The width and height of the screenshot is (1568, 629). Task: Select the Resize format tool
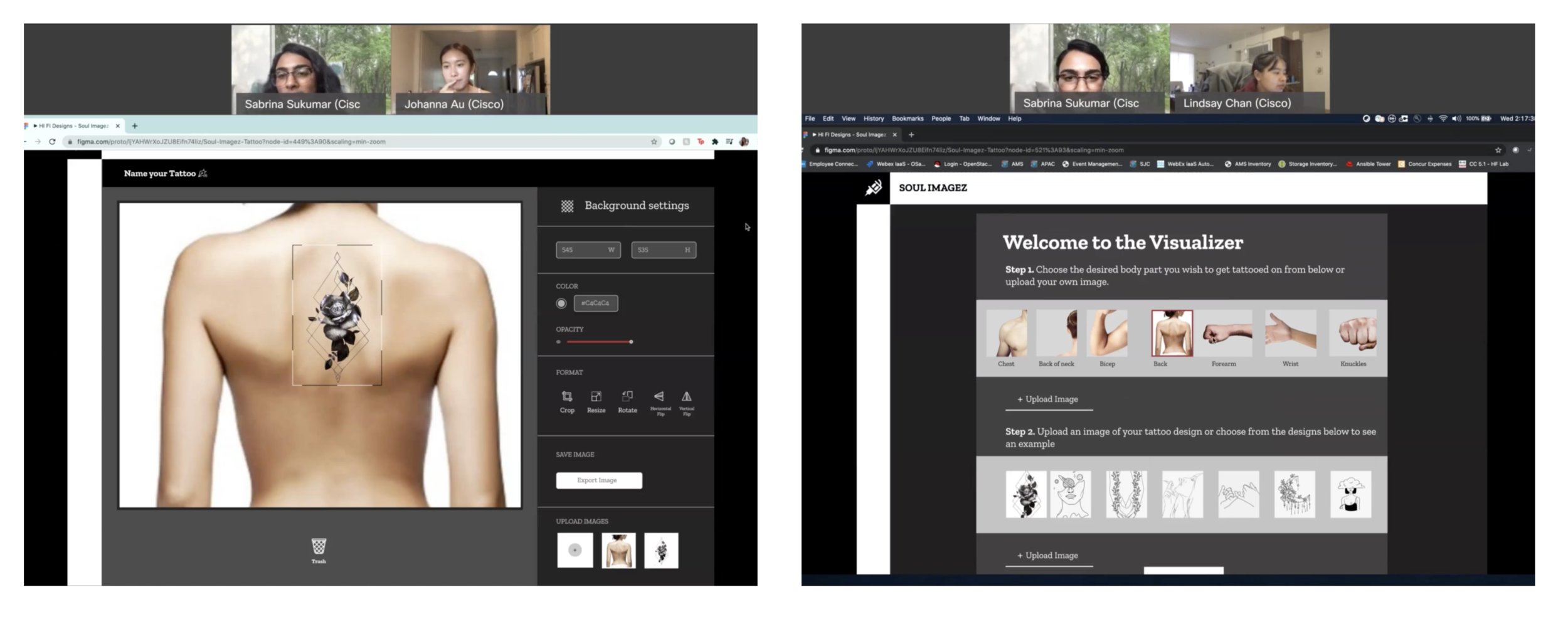(x=596, y=401)
